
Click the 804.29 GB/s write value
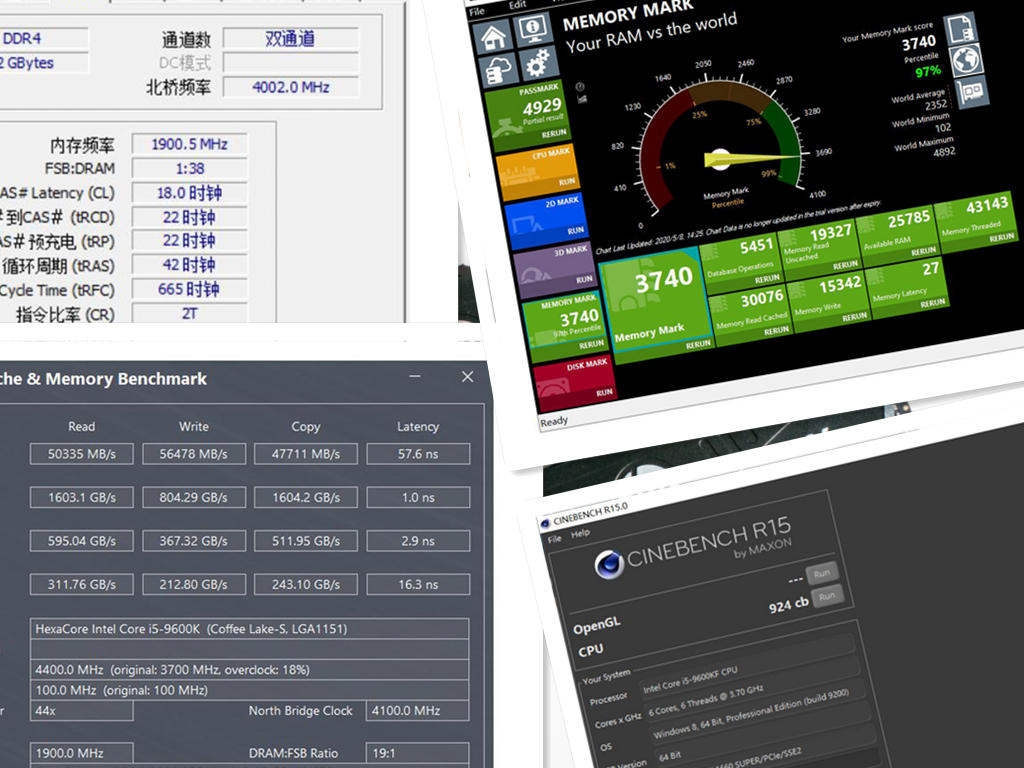point(194,498)
